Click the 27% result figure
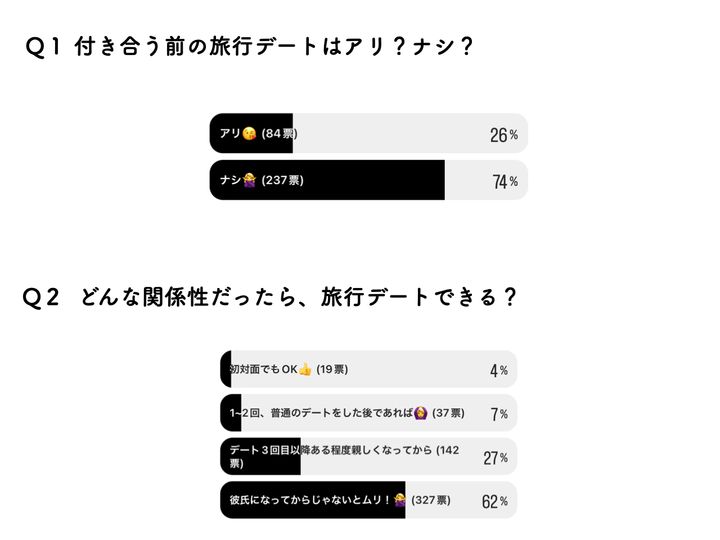This screenshot has width=720, height=540. tap(494, 457)
